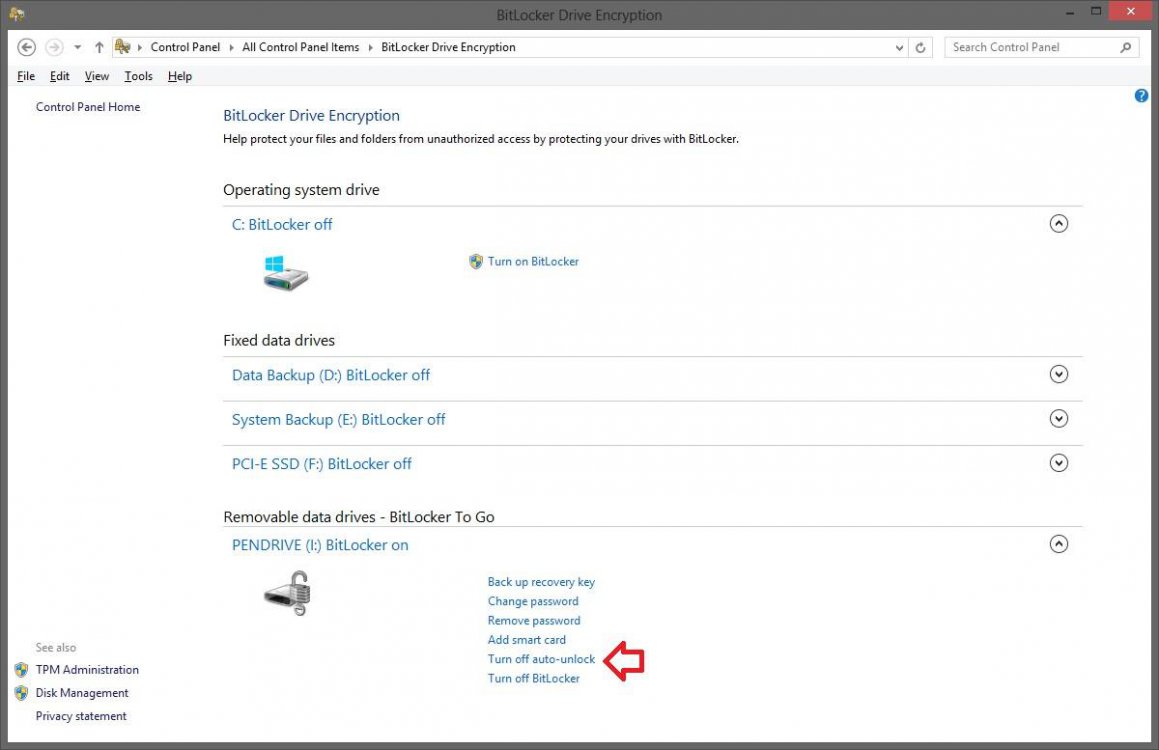The height and width of the screenshot is (750, 1159).
Task: Click PENDRIVE (I:) BitLocker on heading
Action: tap(320, 545)
